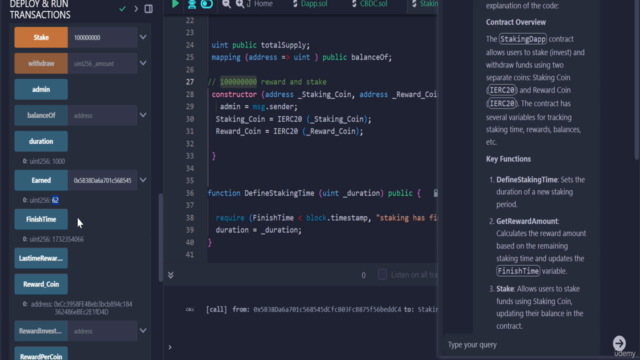Click the duration result uint256: 1000
The height and width of the screenshot is (360, 640).
[x=44, y=161]
